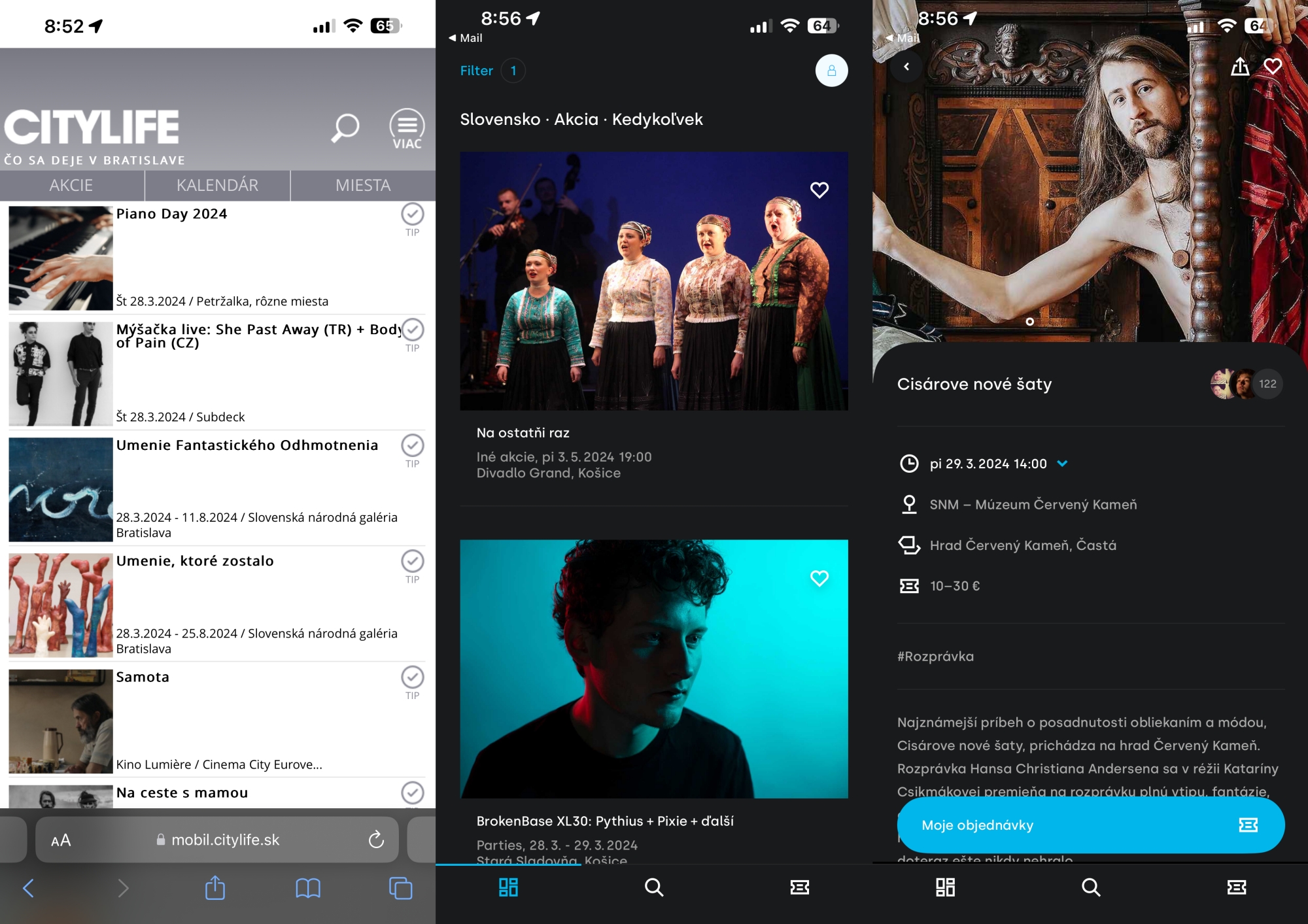The width and height of the screenshot is (1308, 924).
Task: Open the profile lock icon button
Action: [x=831, y=71]
